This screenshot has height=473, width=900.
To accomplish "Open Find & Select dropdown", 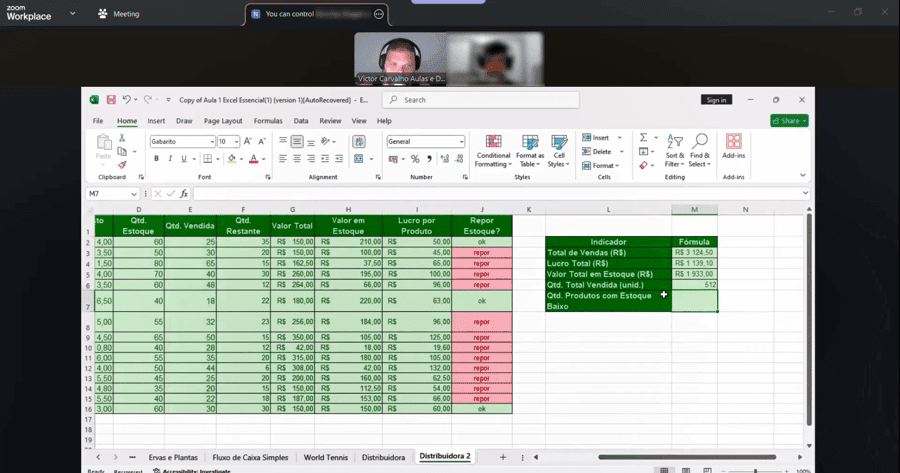I will (x=700, y=151).
